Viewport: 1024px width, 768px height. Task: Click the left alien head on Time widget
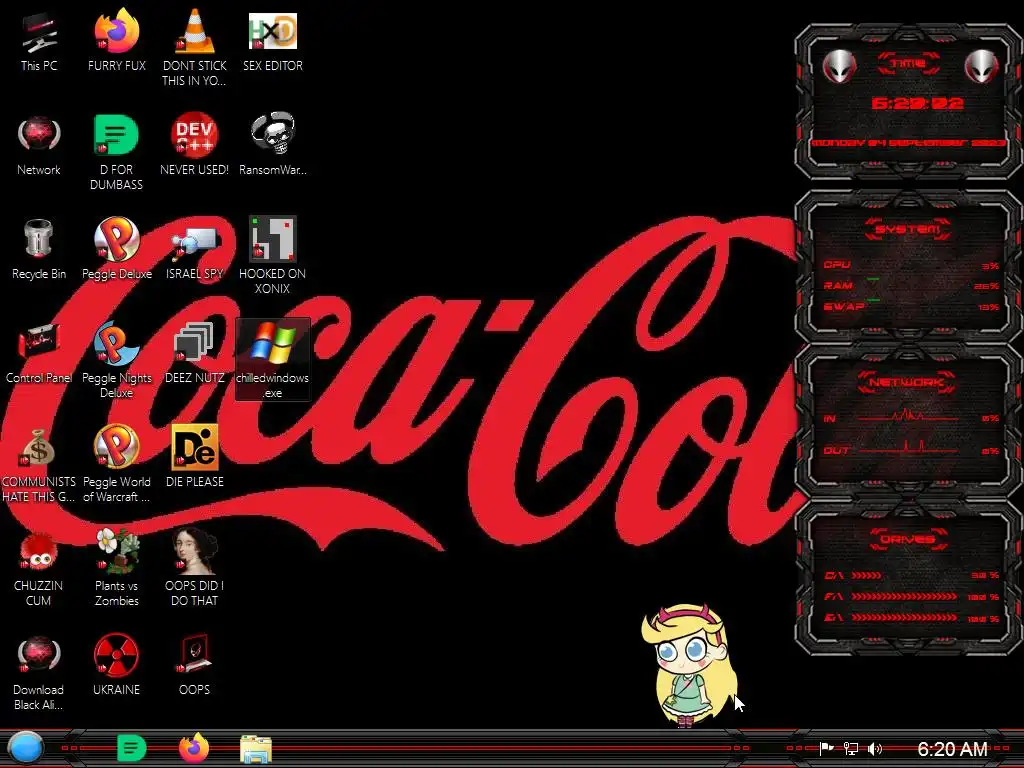840,66
